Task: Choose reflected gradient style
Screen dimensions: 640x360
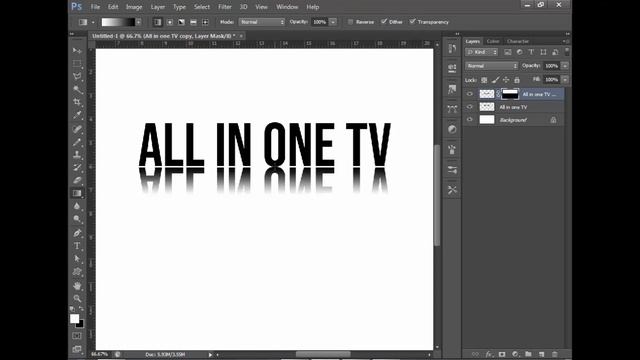Action: pyautogui.click(x=193, y=22)
